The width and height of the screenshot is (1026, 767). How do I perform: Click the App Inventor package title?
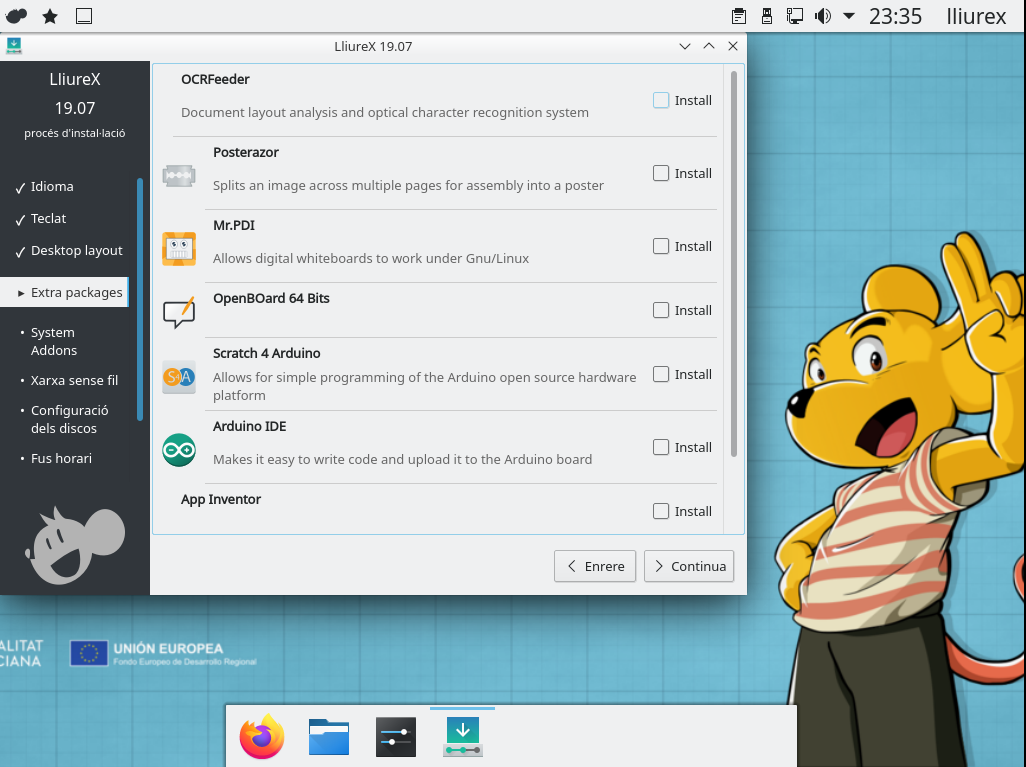[x=221, y=499]
